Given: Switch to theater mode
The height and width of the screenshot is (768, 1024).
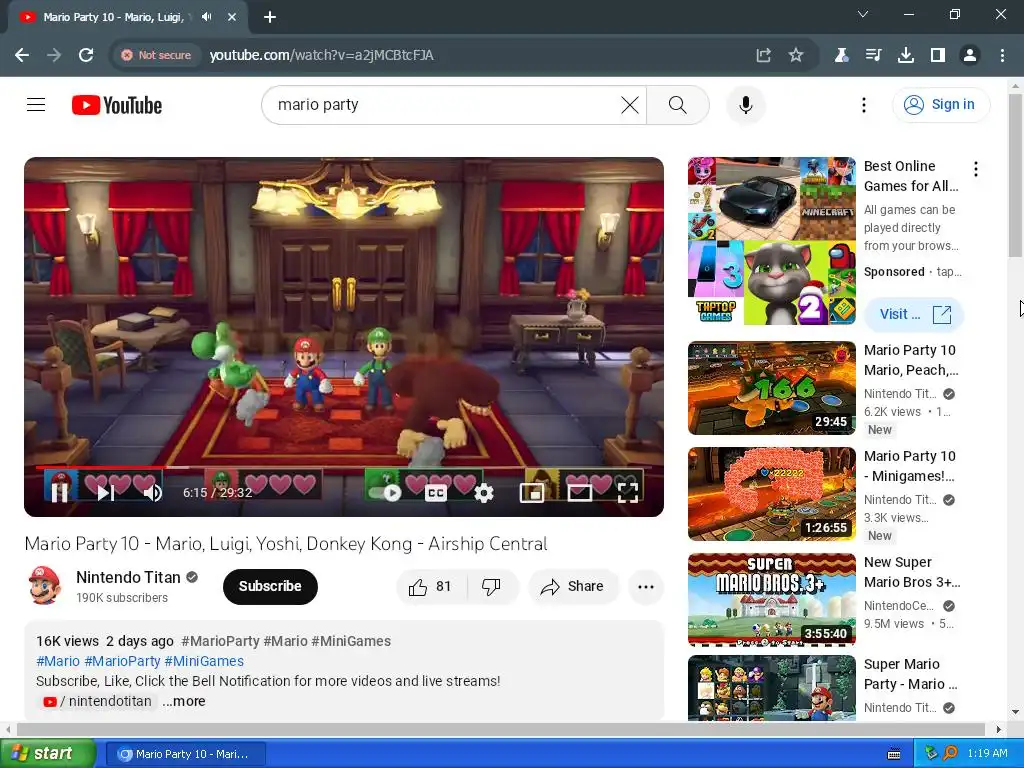Looking at the screenshot, I should point(579,493).
